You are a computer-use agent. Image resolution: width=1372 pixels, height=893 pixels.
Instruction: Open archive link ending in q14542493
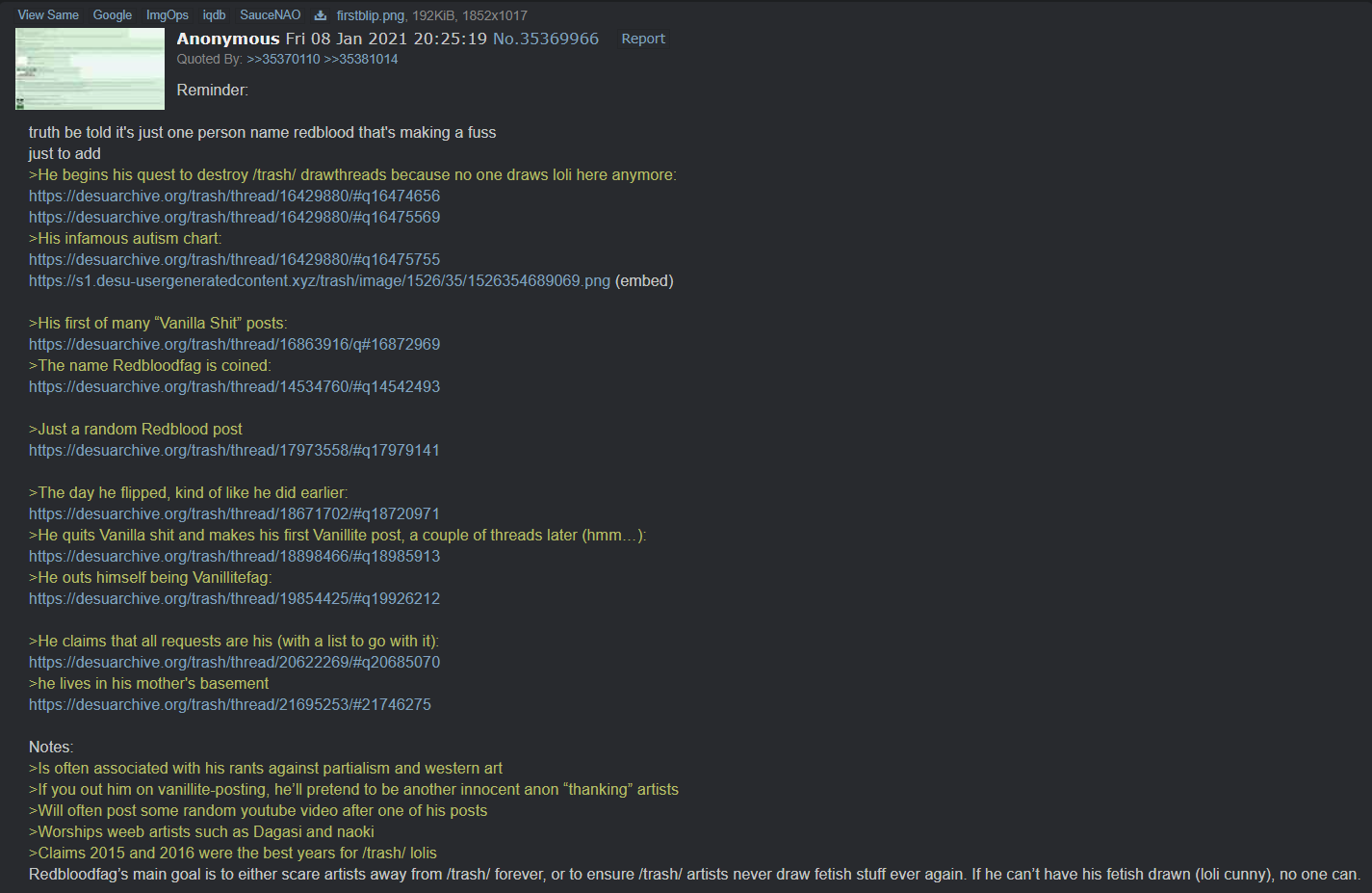[x=234, y=386]
